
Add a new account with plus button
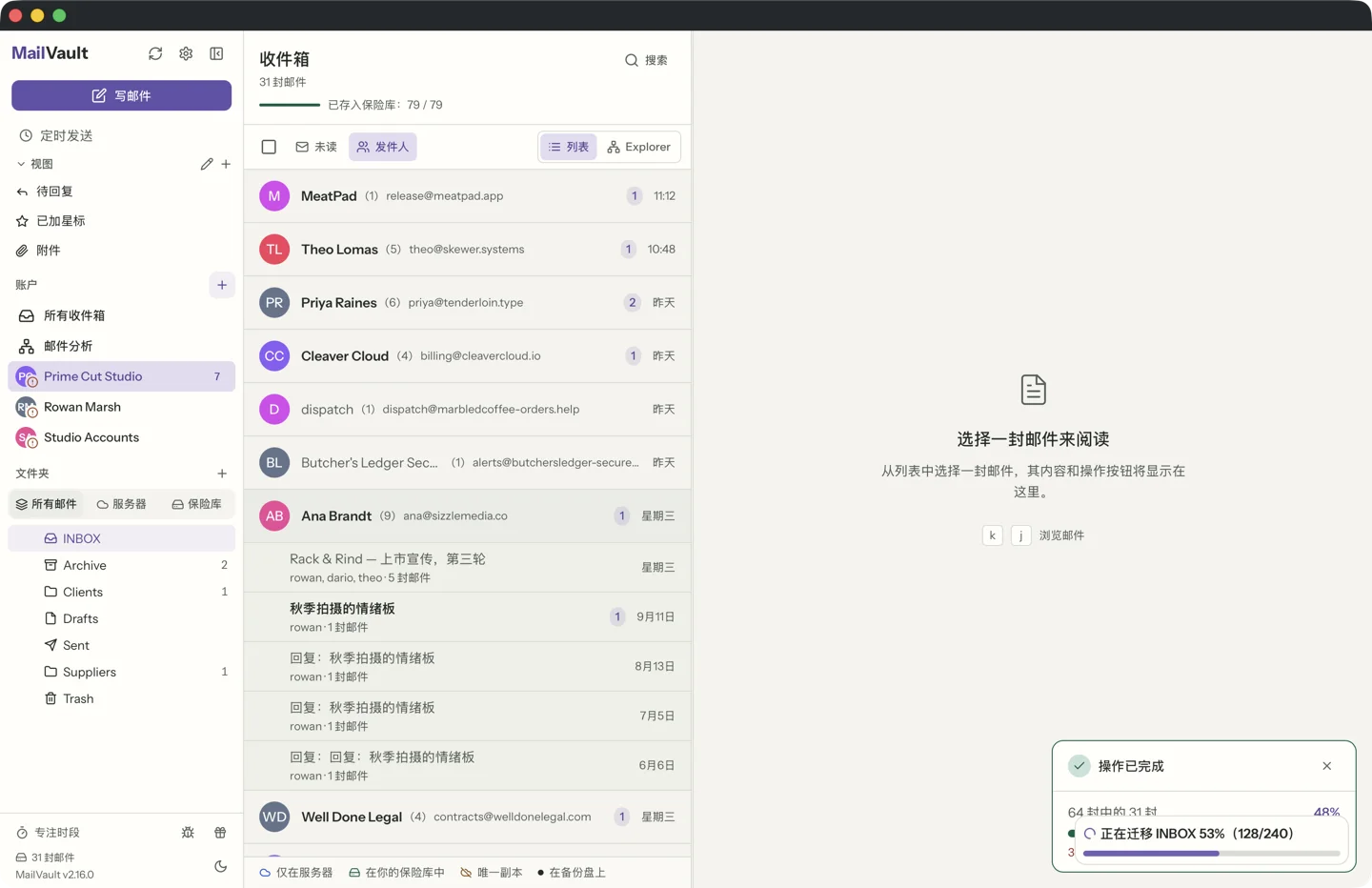[x=222, y=285]
